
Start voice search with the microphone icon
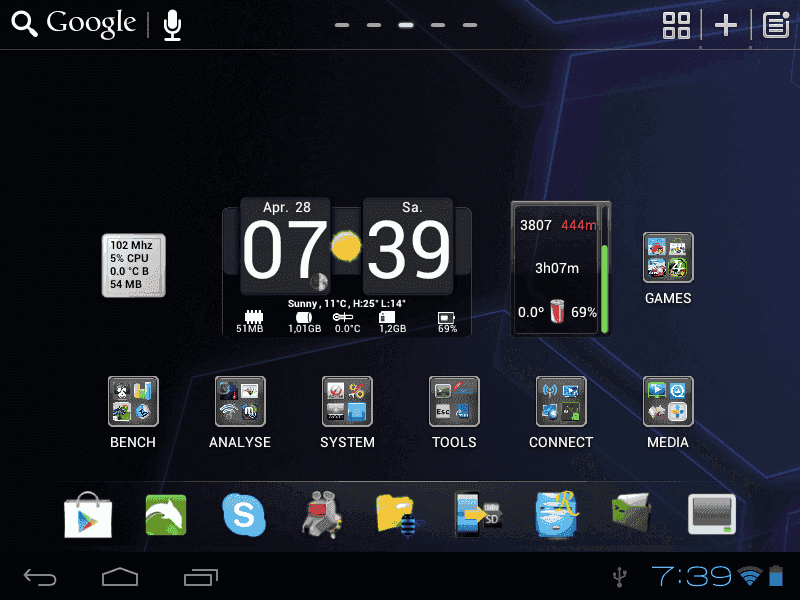pos(172,25)
